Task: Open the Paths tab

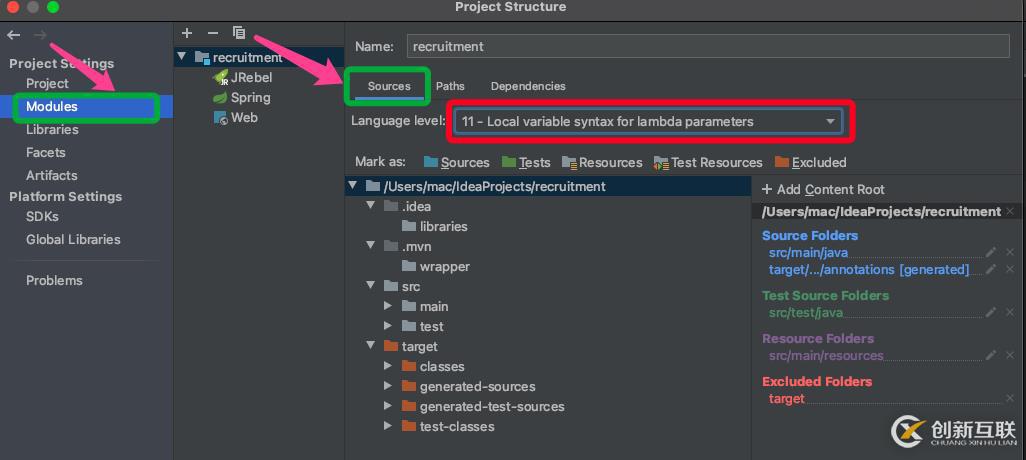Action: 450,86
